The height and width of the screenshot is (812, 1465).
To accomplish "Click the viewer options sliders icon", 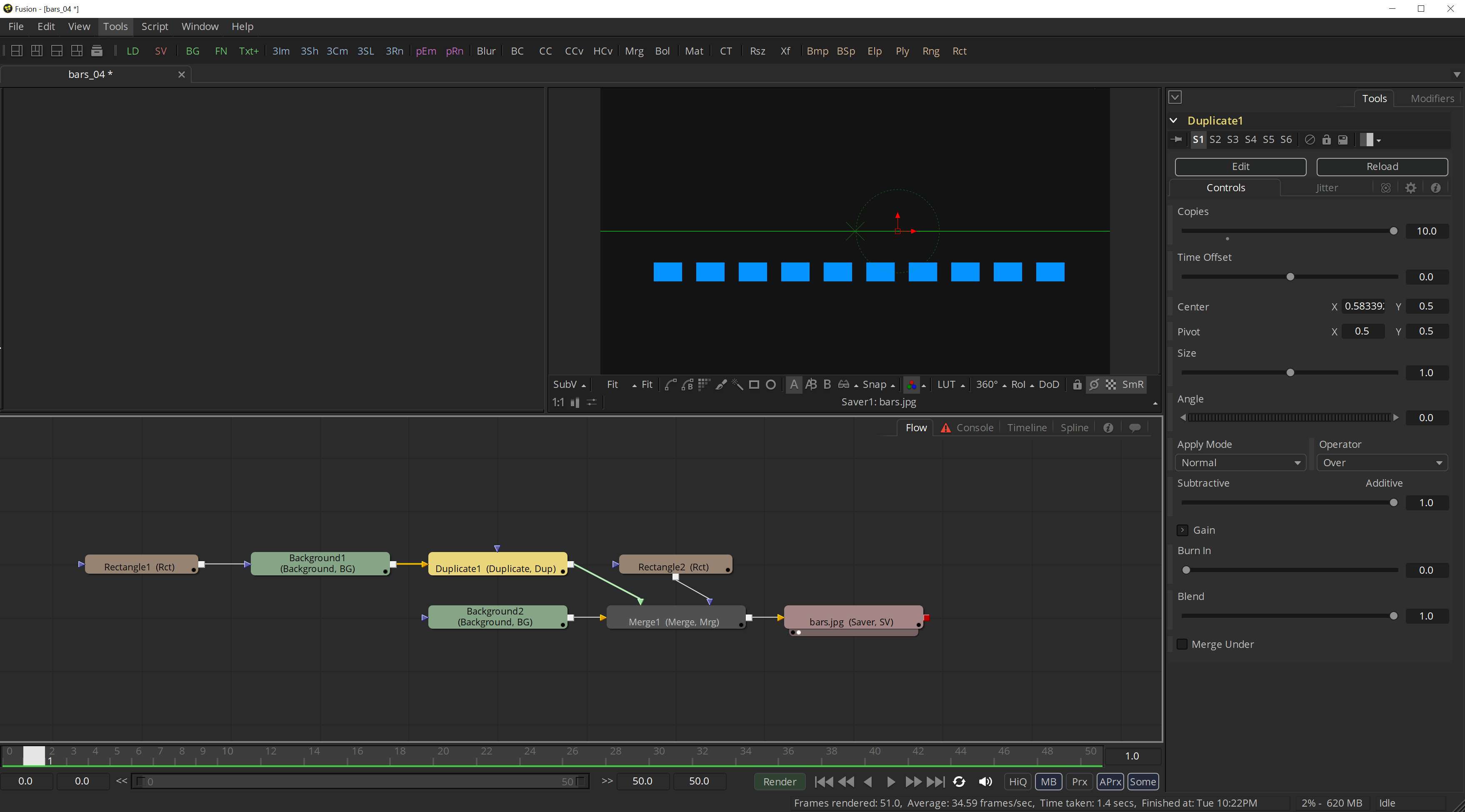I will 592,402.
